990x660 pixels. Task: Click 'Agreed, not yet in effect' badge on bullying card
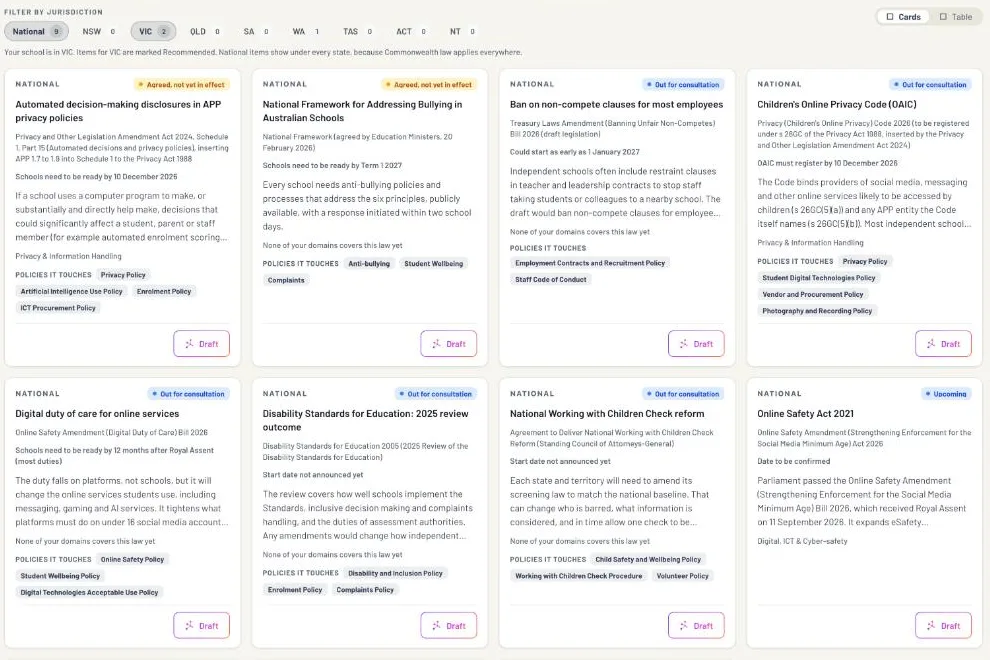[429, 84]
